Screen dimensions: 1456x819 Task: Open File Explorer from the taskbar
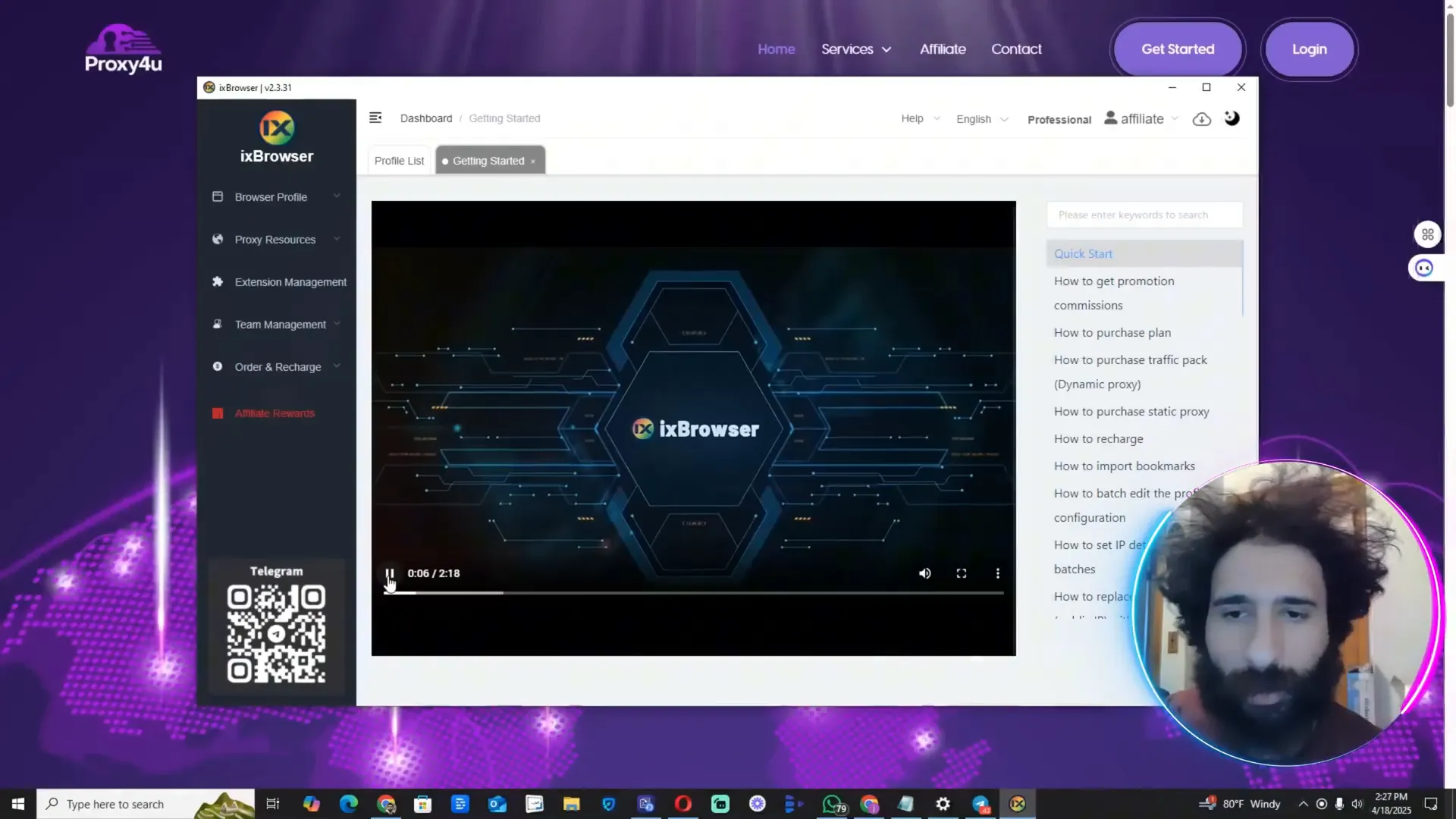click(572, 804)
